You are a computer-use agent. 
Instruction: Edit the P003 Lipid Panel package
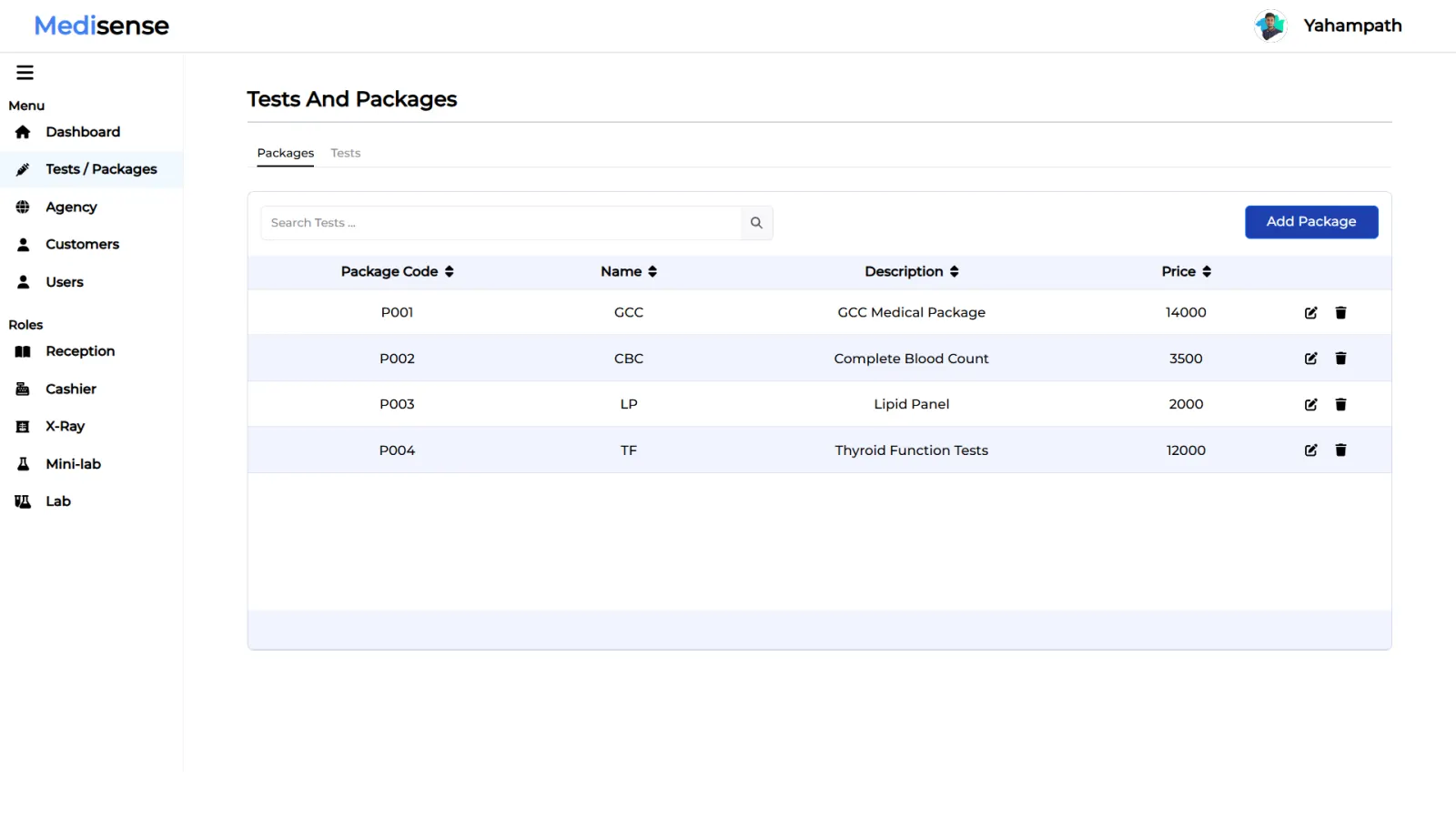coord(1310,405)
